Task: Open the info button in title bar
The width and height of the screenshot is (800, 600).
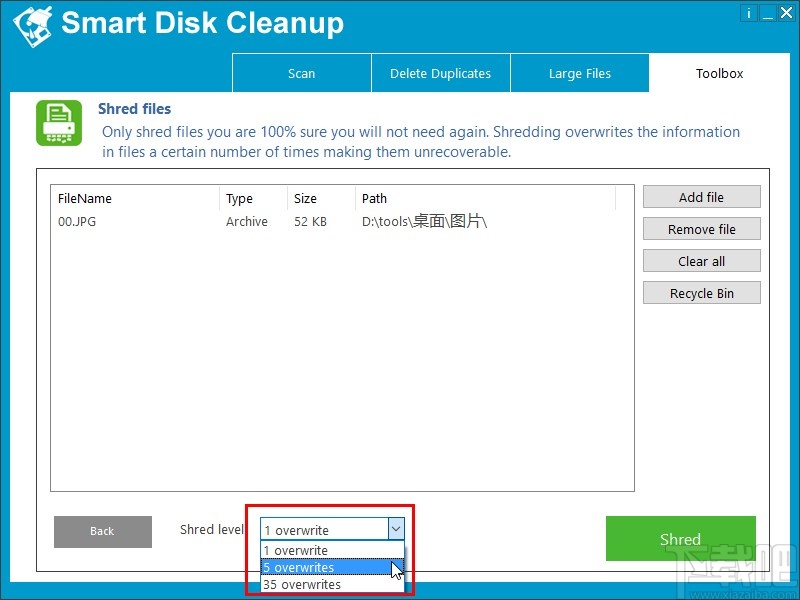Action: pos(748,13)
